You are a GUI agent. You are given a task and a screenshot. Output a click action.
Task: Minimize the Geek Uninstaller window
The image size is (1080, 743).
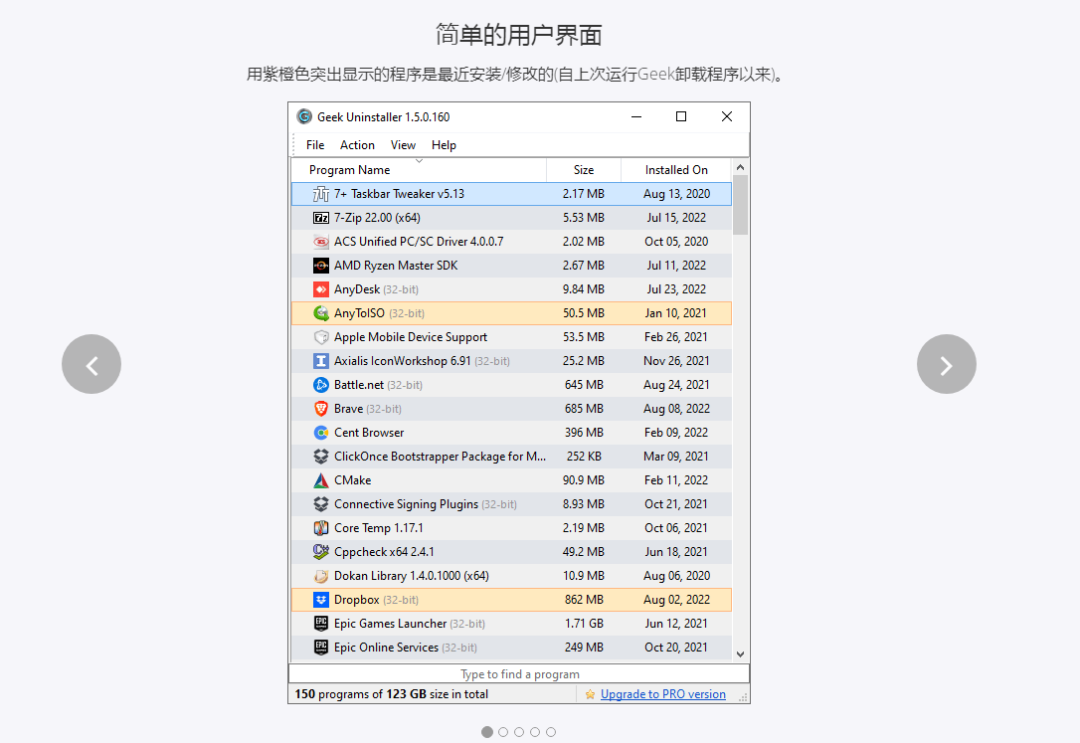click(x=636, y=116)
